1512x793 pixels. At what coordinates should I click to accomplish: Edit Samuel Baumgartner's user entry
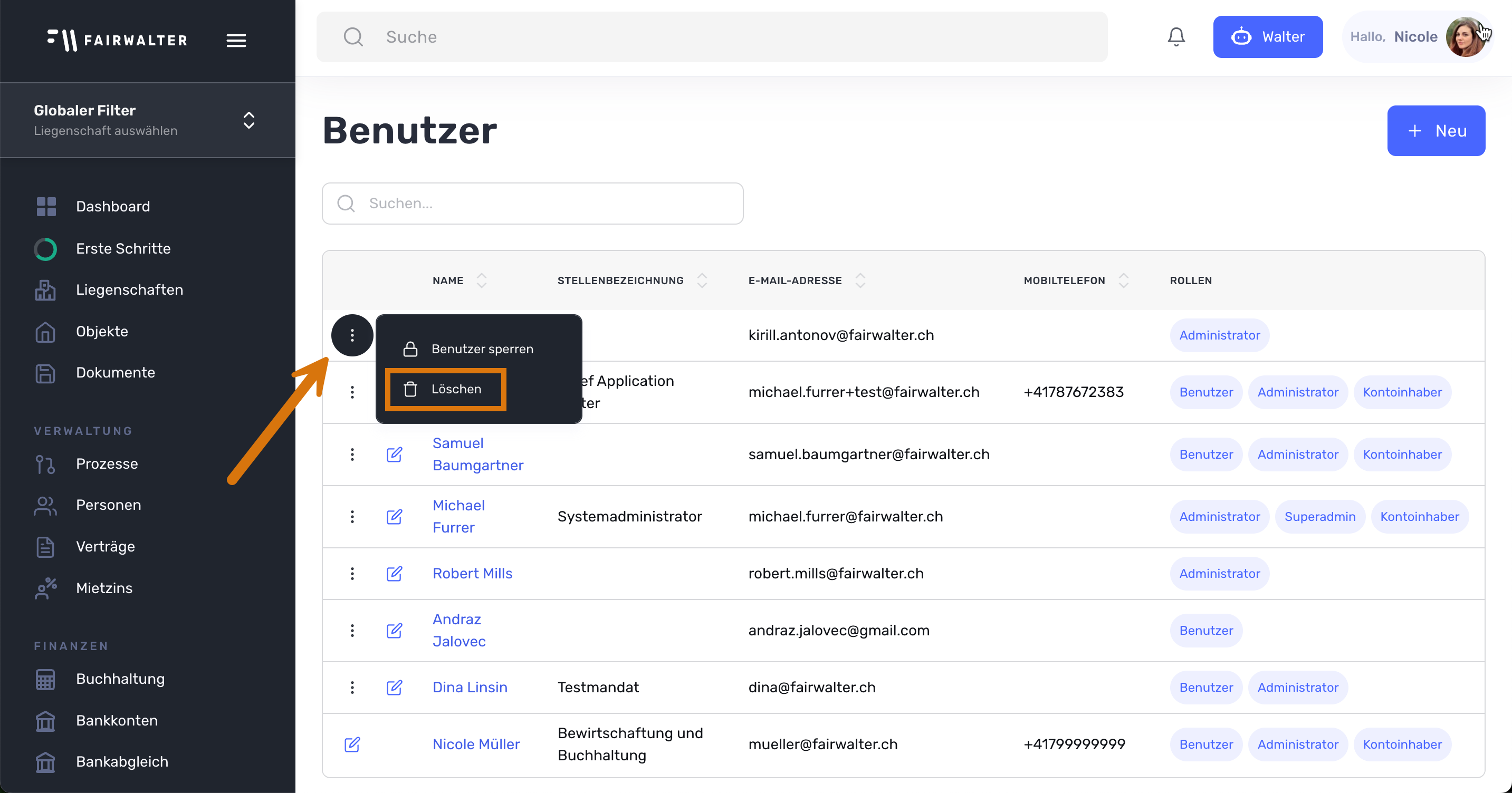395,454
